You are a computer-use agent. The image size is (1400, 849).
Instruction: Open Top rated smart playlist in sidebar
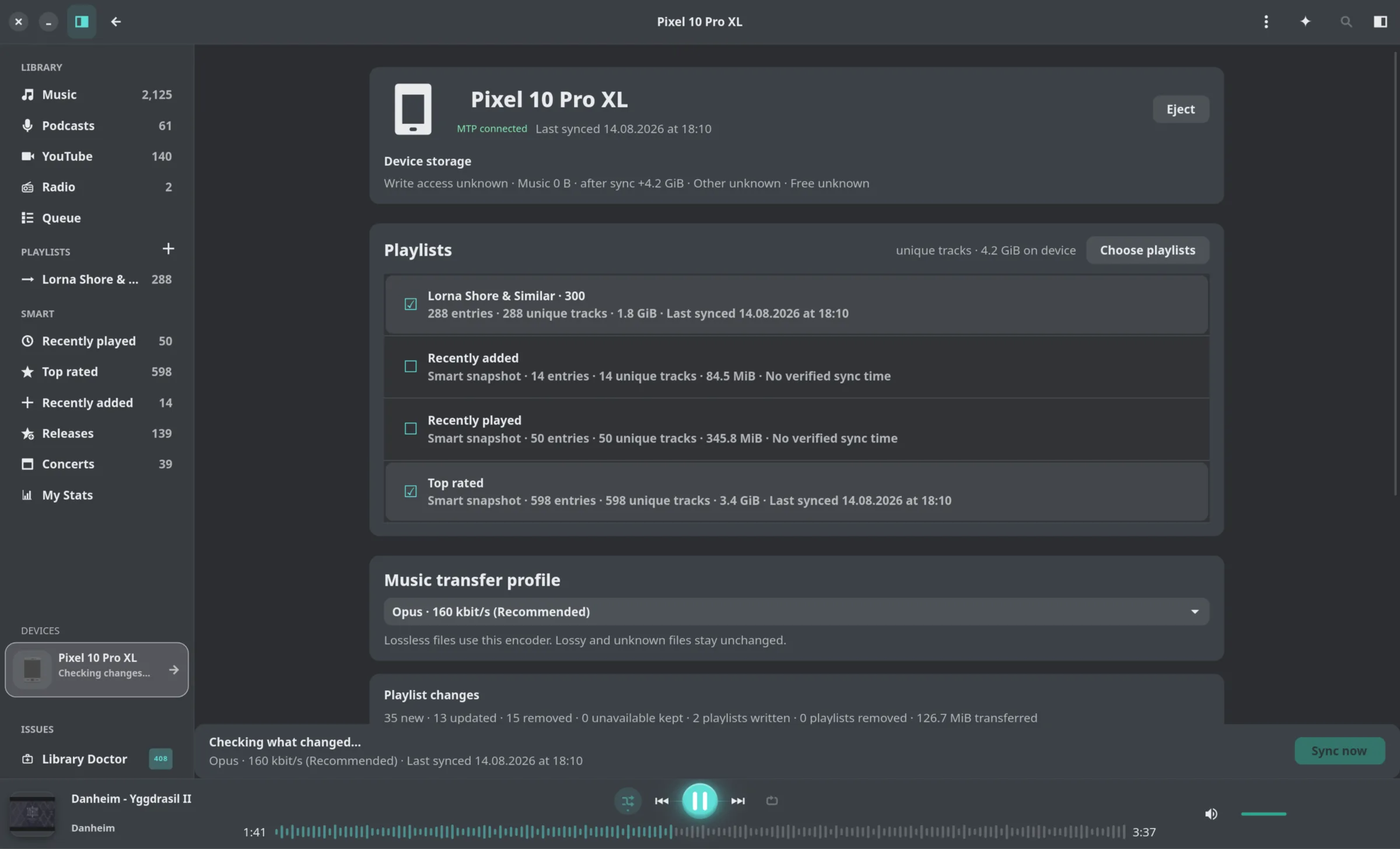point(97,372)
